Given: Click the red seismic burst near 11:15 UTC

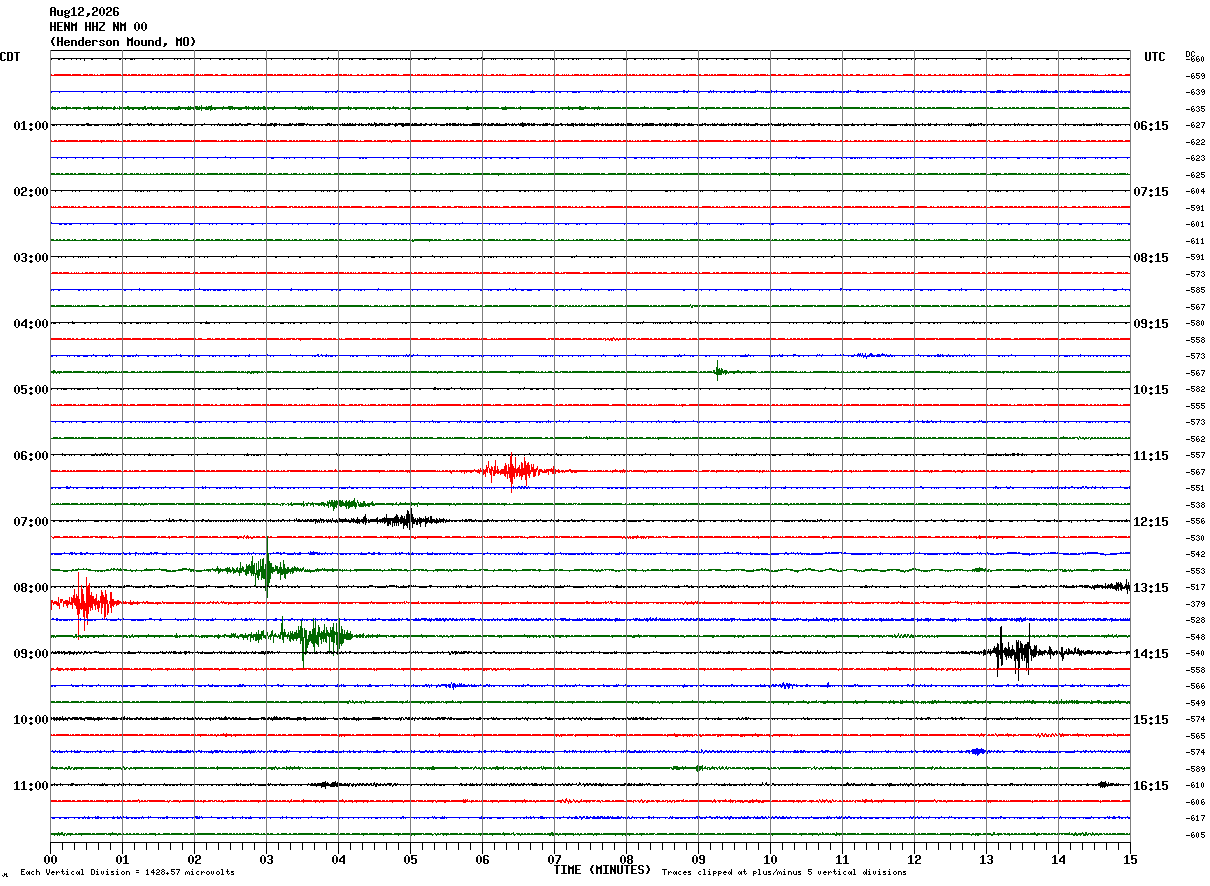Looking at the screenshot, I should tap(517, 470).
